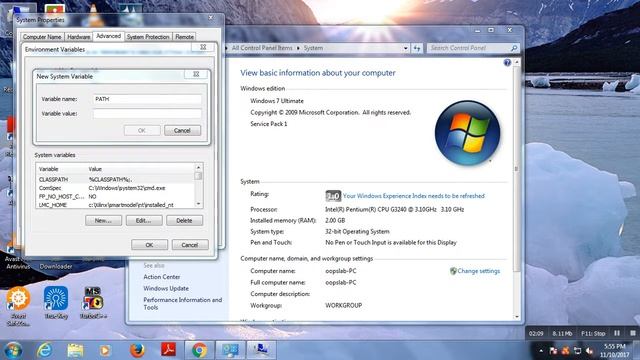Stop the screen recording with square button

(x=633, y=333)
